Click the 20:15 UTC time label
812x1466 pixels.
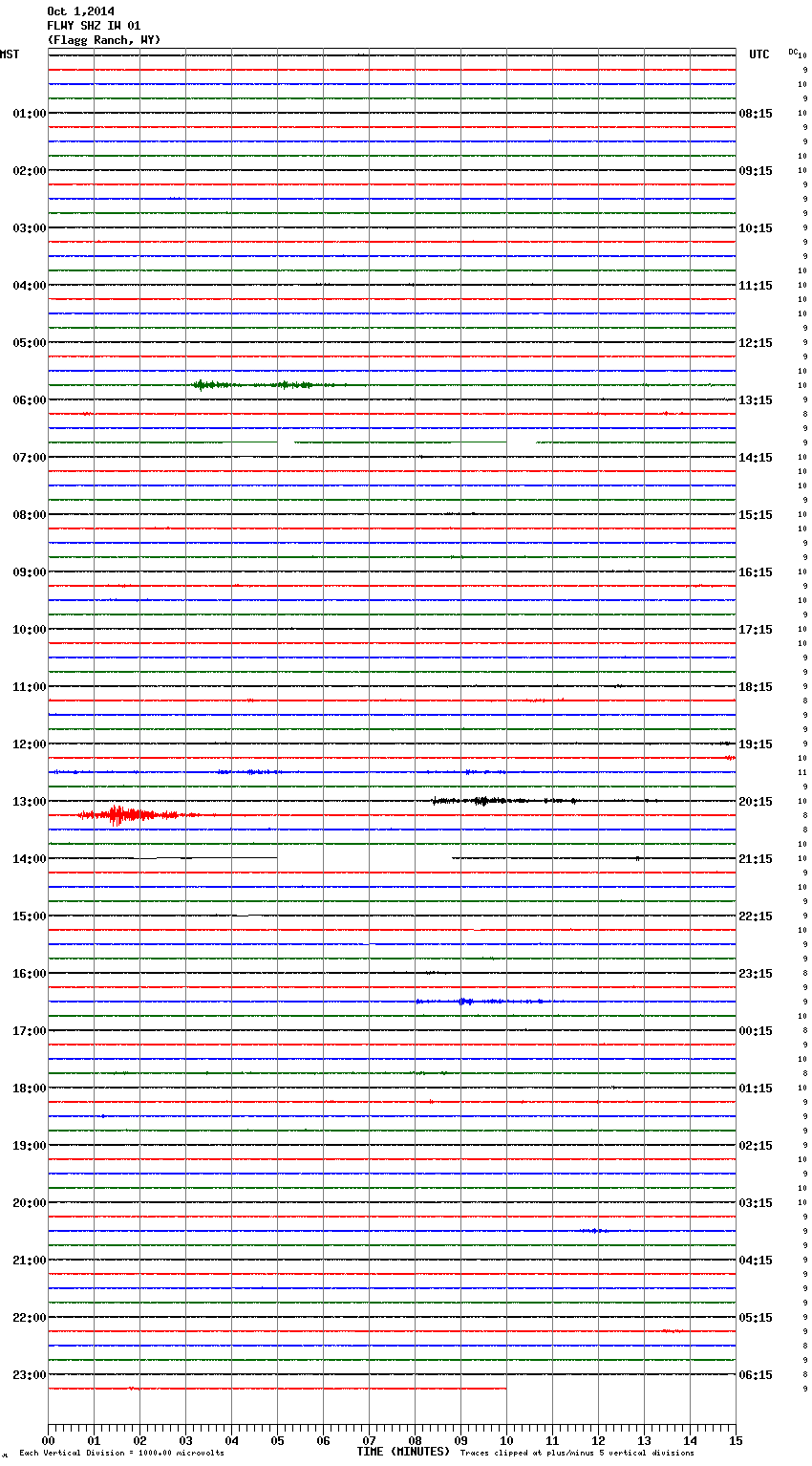tap(756, 802)
